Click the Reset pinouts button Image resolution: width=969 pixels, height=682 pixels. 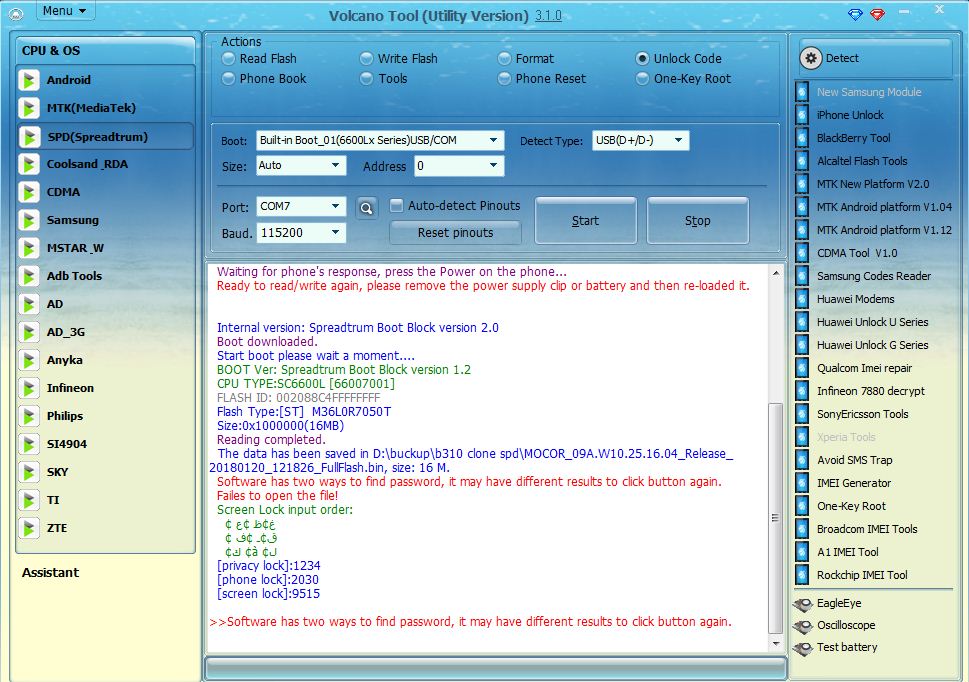(455, 233)
